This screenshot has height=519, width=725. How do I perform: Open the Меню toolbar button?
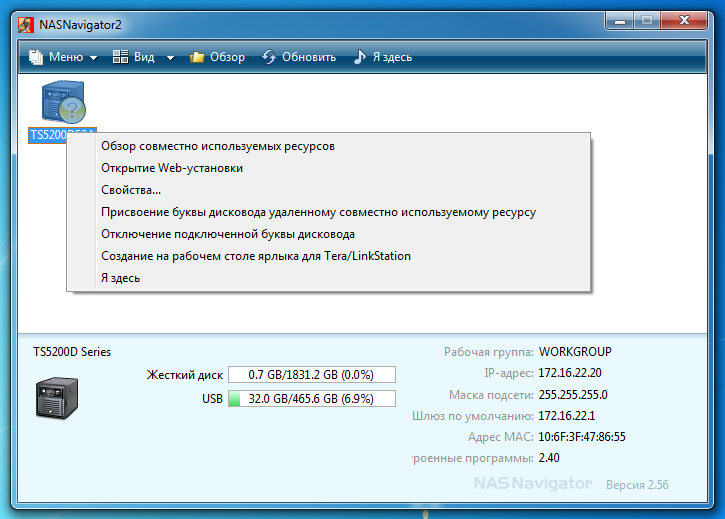(63, 57)
